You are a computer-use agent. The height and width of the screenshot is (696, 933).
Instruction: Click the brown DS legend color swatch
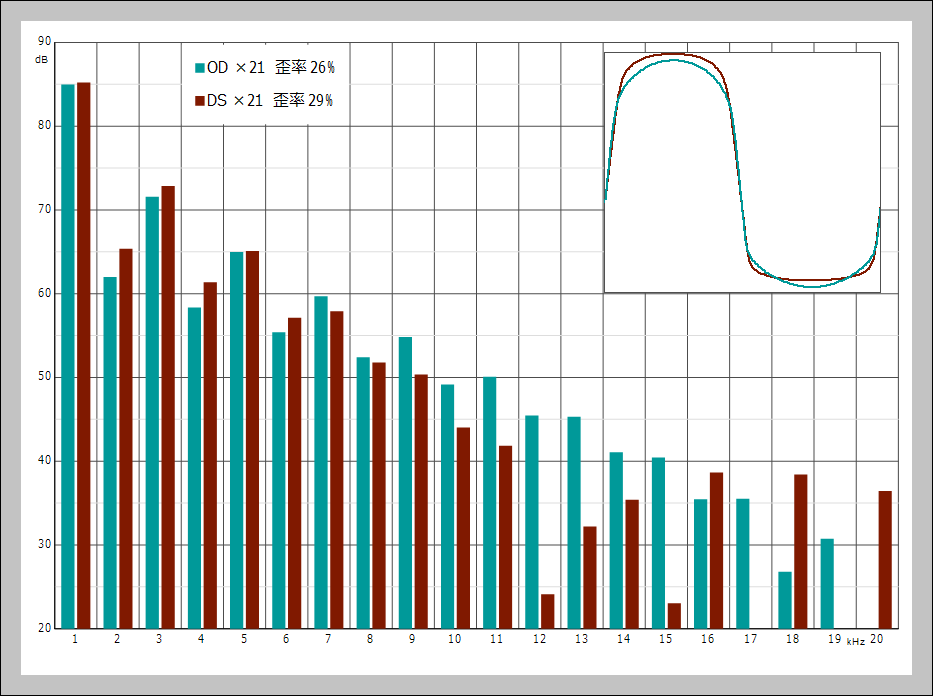pyautogui.click(x=200, y=101)
